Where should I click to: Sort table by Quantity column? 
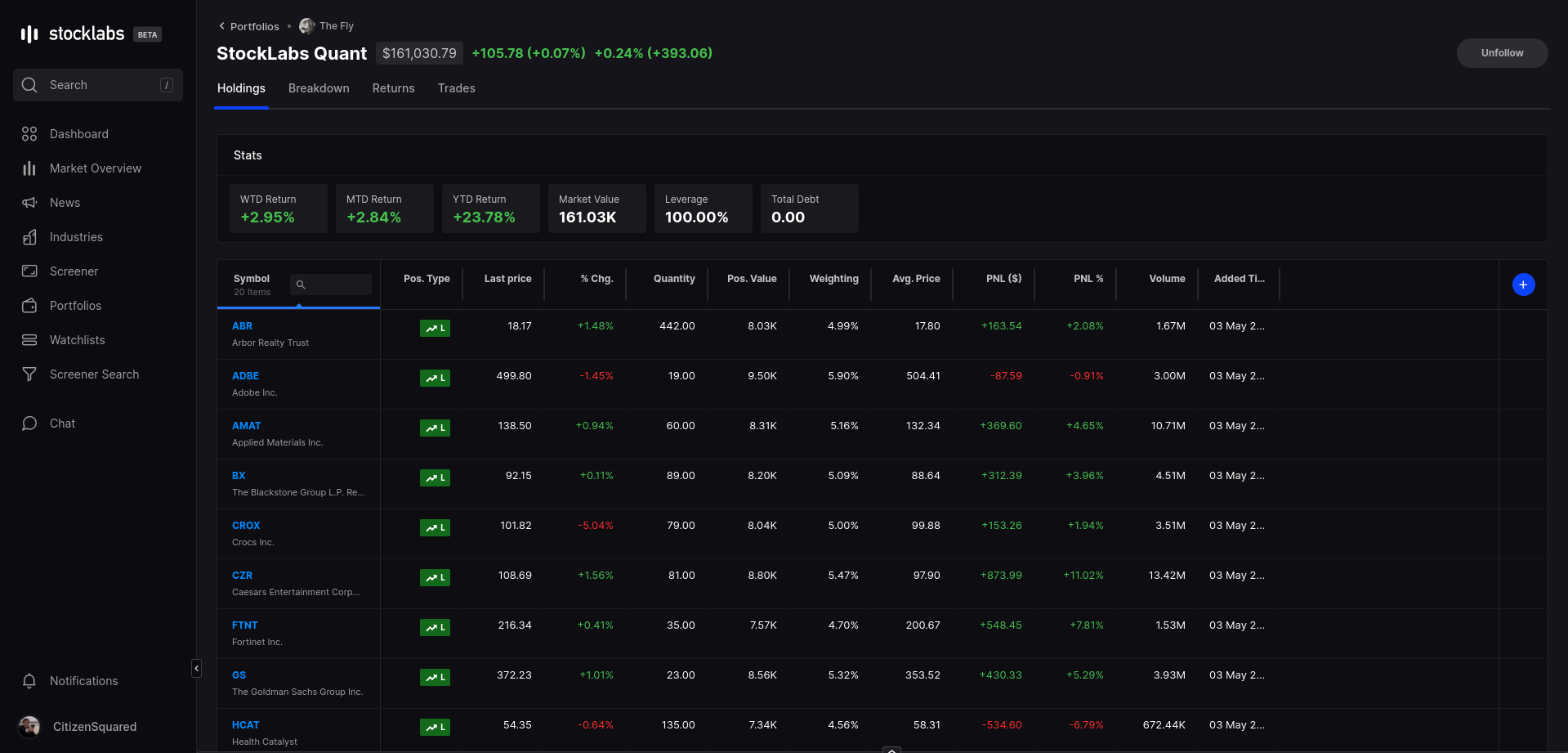[674, 279]
